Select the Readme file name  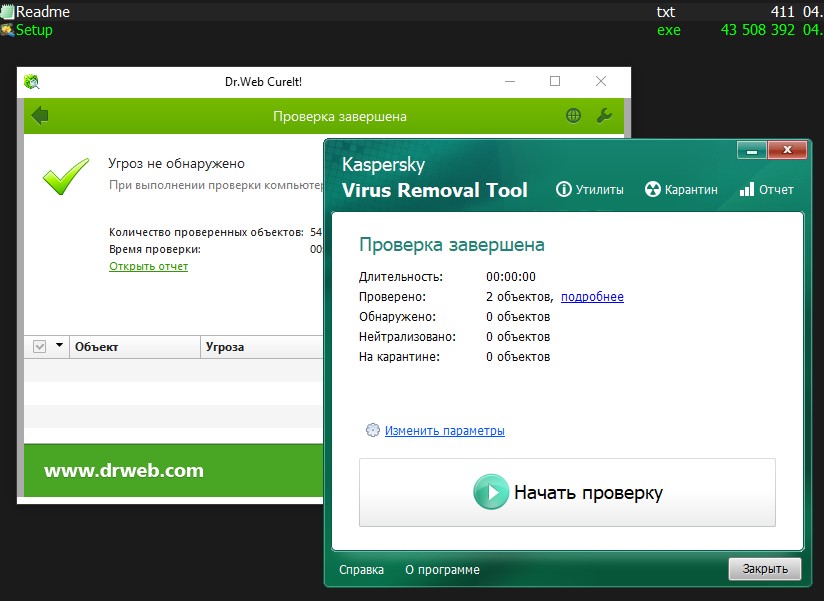43,12
